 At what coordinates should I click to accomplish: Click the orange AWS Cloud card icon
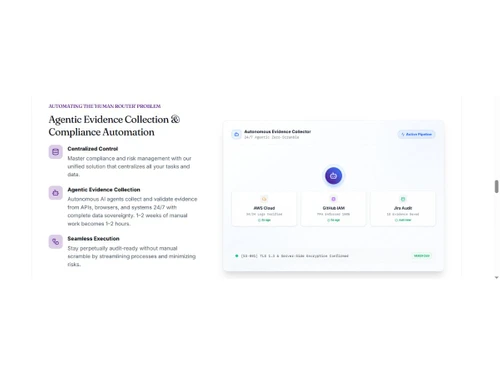pos(264,199)
